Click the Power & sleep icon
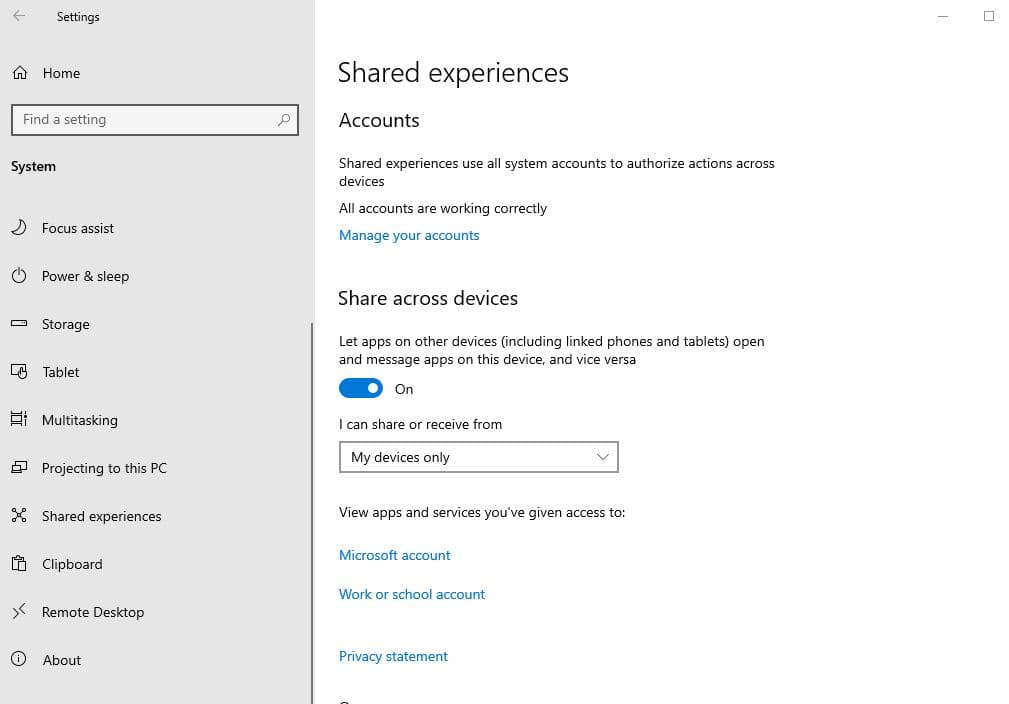 19,276
